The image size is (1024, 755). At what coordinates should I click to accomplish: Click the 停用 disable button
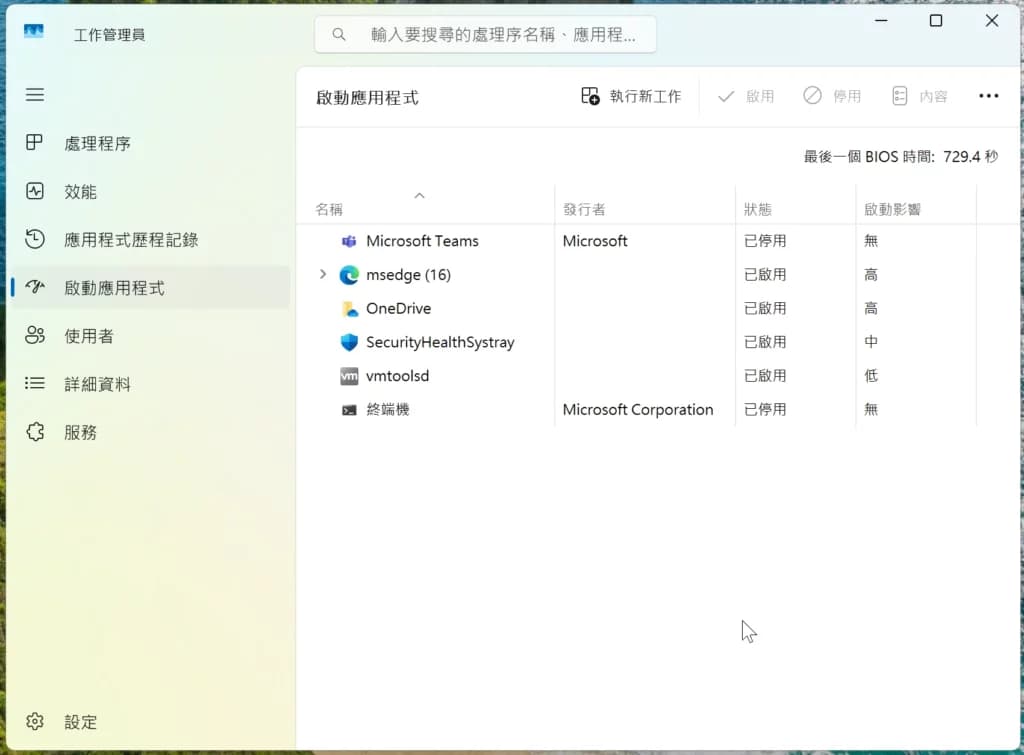832,97
